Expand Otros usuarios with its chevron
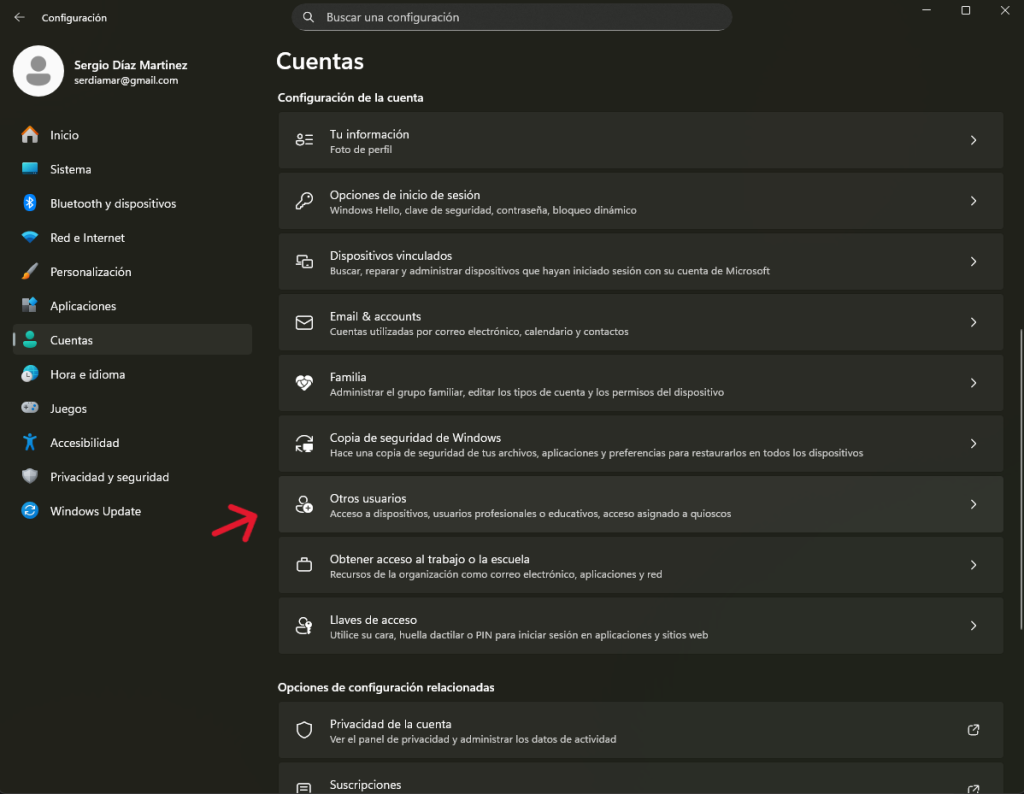Screen dimensions: 1024x794 973,505
